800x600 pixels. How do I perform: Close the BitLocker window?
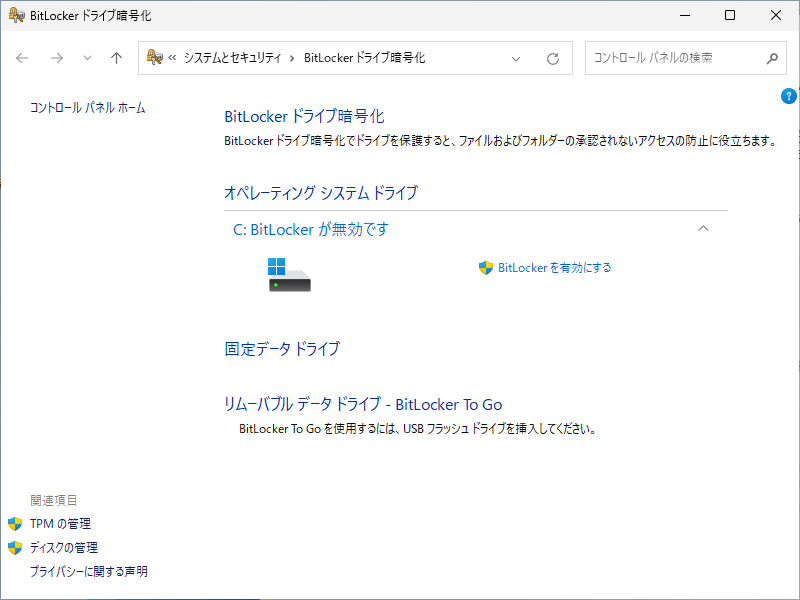776,15
